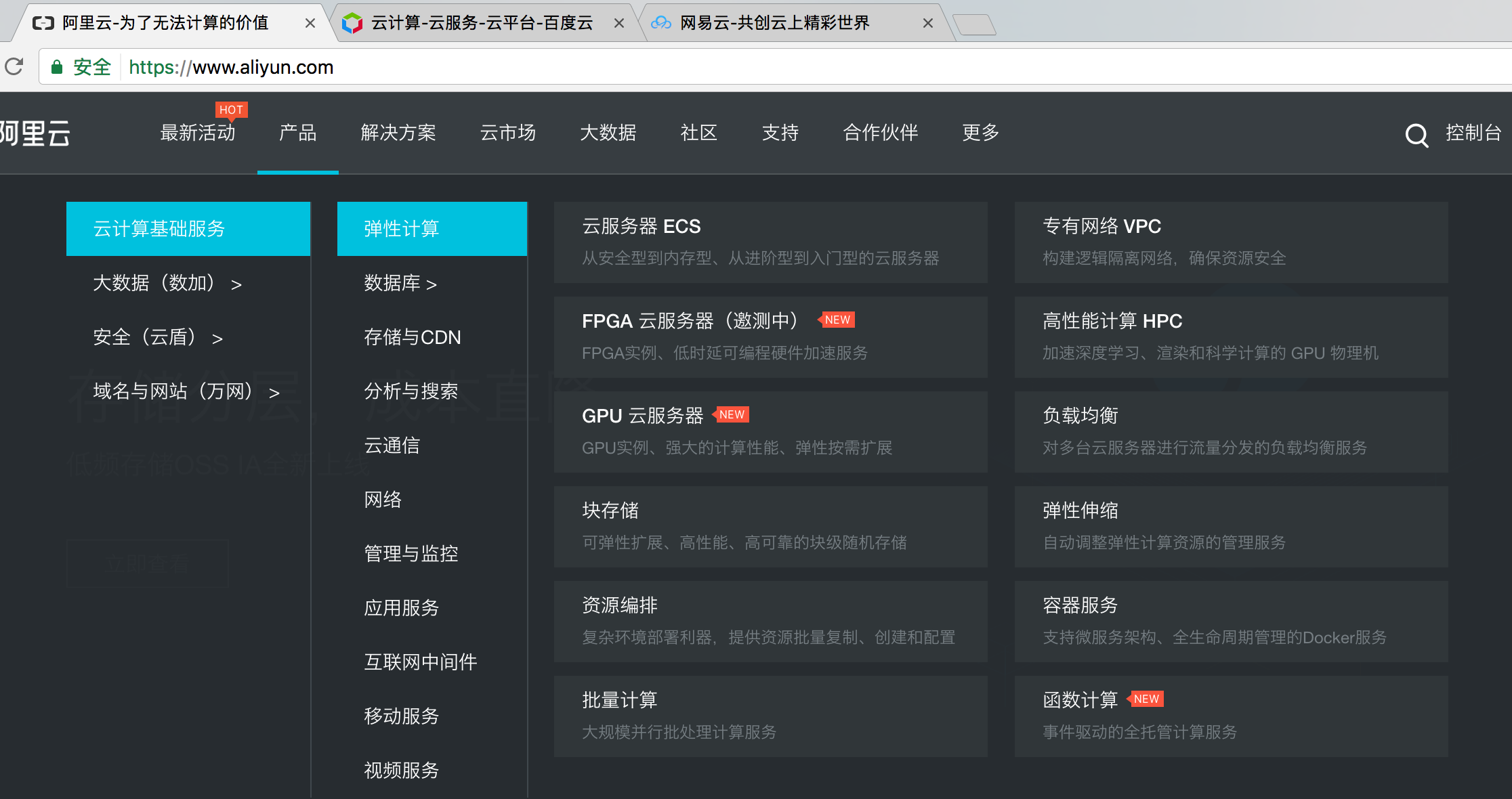The width and height of the screenshot is (1512, 799).
Task: Click the browser reload icon
Action: 14,66
